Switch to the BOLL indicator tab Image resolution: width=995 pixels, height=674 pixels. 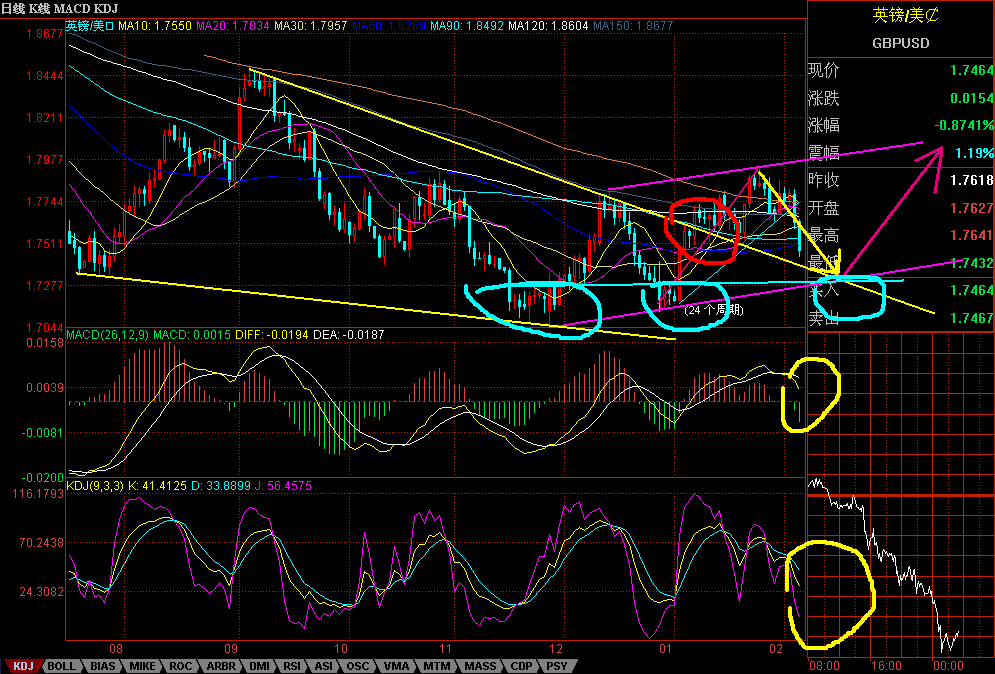point(62,666)
